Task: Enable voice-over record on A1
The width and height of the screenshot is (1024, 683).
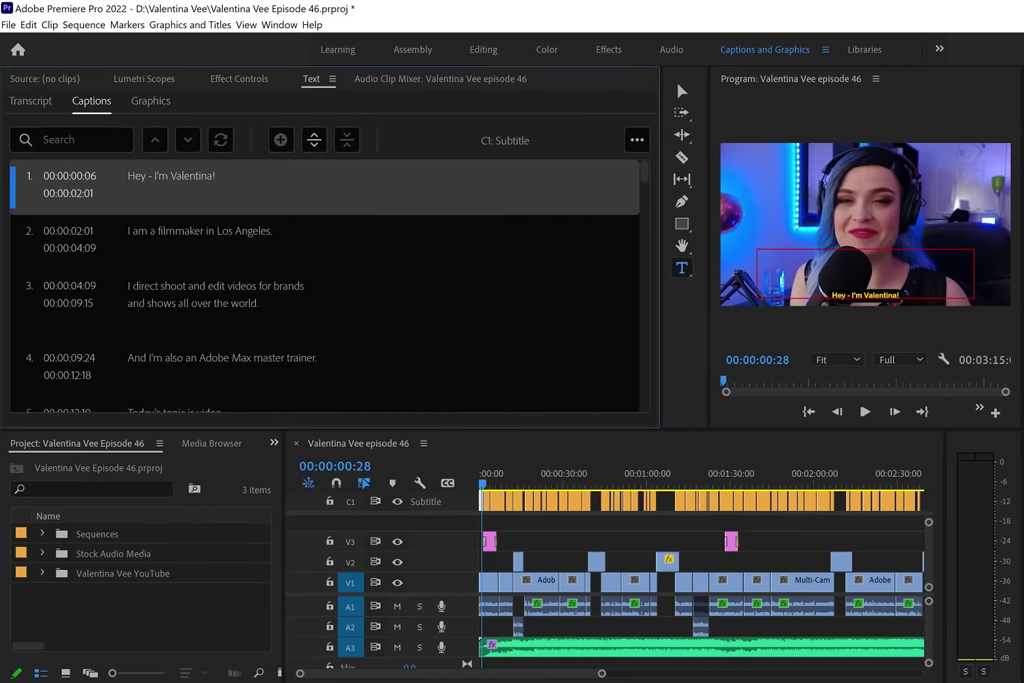Action: coord(441,607)
